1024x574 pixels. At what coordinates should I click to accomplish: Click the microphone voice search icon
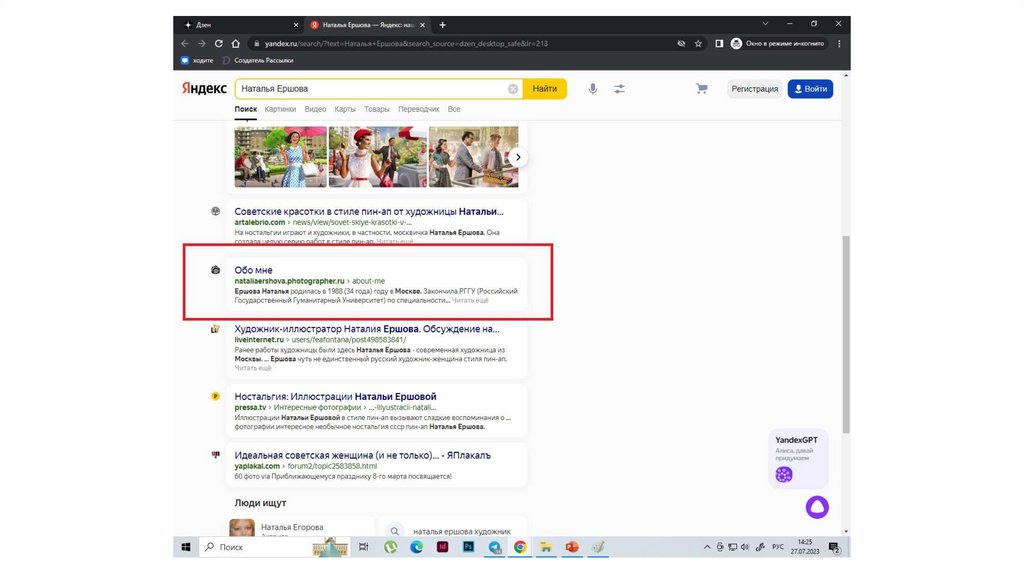coord(592,89)
